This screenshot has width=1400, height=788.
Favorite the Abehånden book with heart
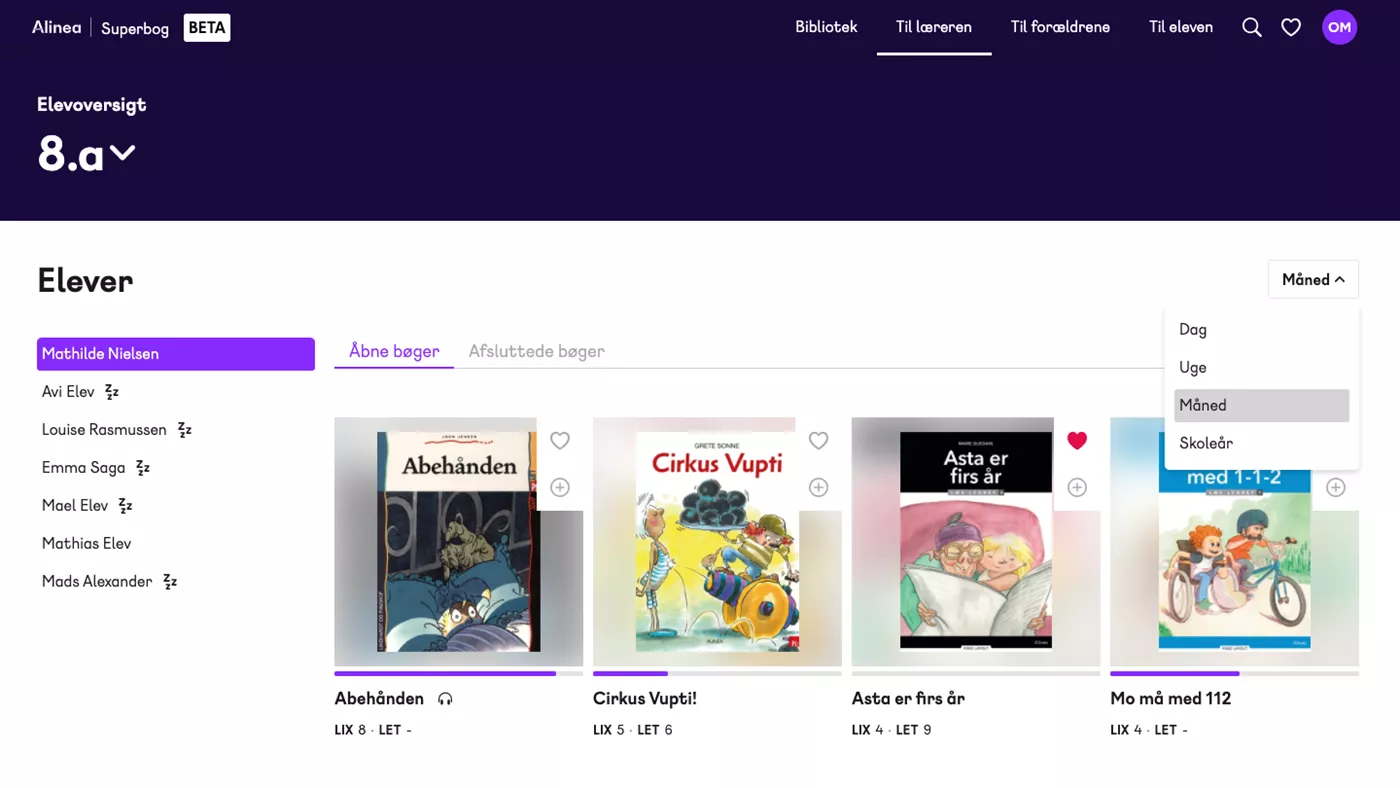(560, 440)
